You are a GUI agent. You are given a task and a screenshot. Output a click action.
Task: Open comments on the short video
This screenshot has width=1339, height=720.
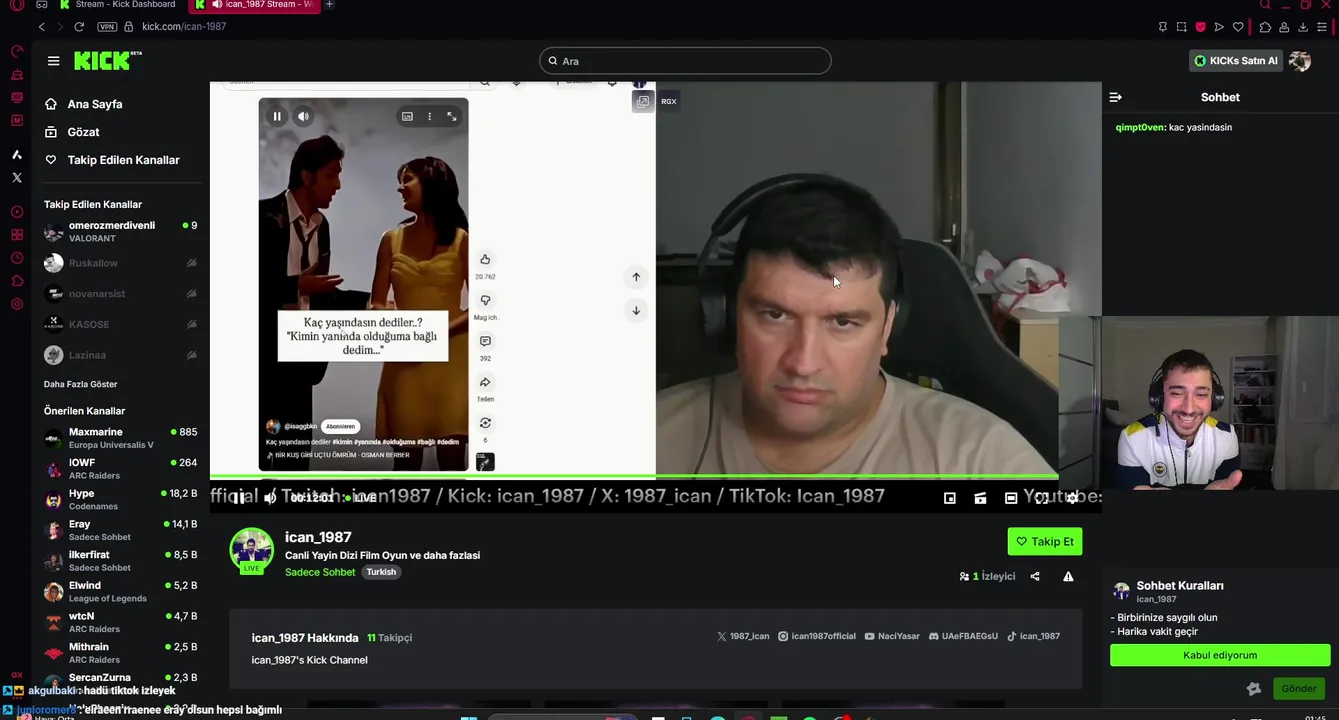[485, 341]
